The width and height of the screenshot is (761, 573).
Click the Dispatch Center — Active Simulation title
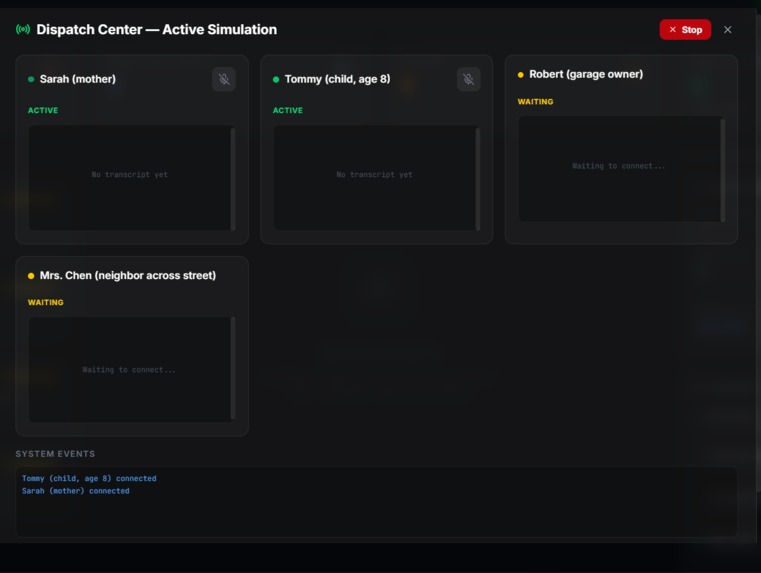pos(157,30)
